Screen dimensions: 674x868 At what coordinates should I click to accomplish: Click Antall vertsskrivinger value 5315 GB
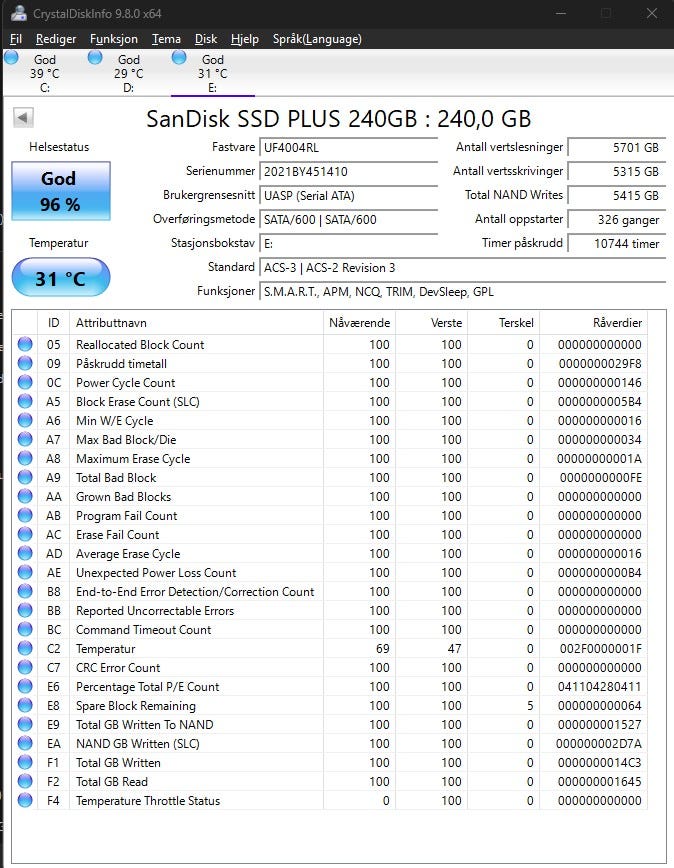click(x=617, y=171)
